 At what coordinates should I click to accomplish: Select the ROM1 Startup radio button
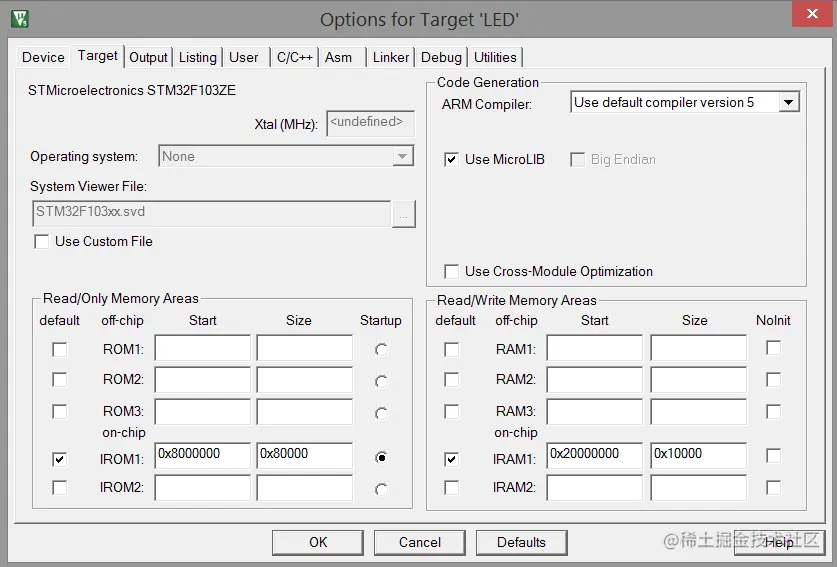(x=381, y=350)
